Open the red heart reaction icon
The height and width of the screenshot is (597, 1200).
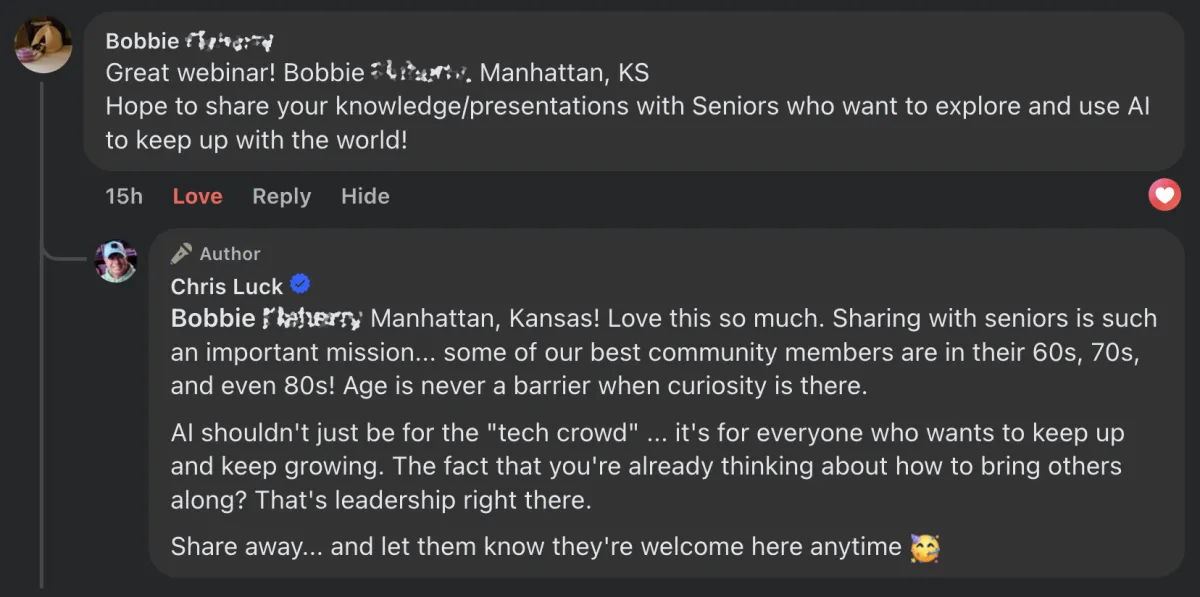tap(1164, 195)
